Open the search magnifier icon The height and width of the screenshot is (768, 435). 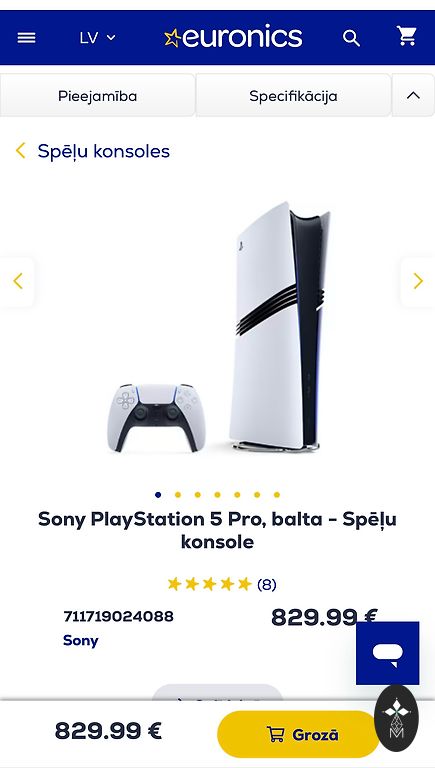coord(351,38)
